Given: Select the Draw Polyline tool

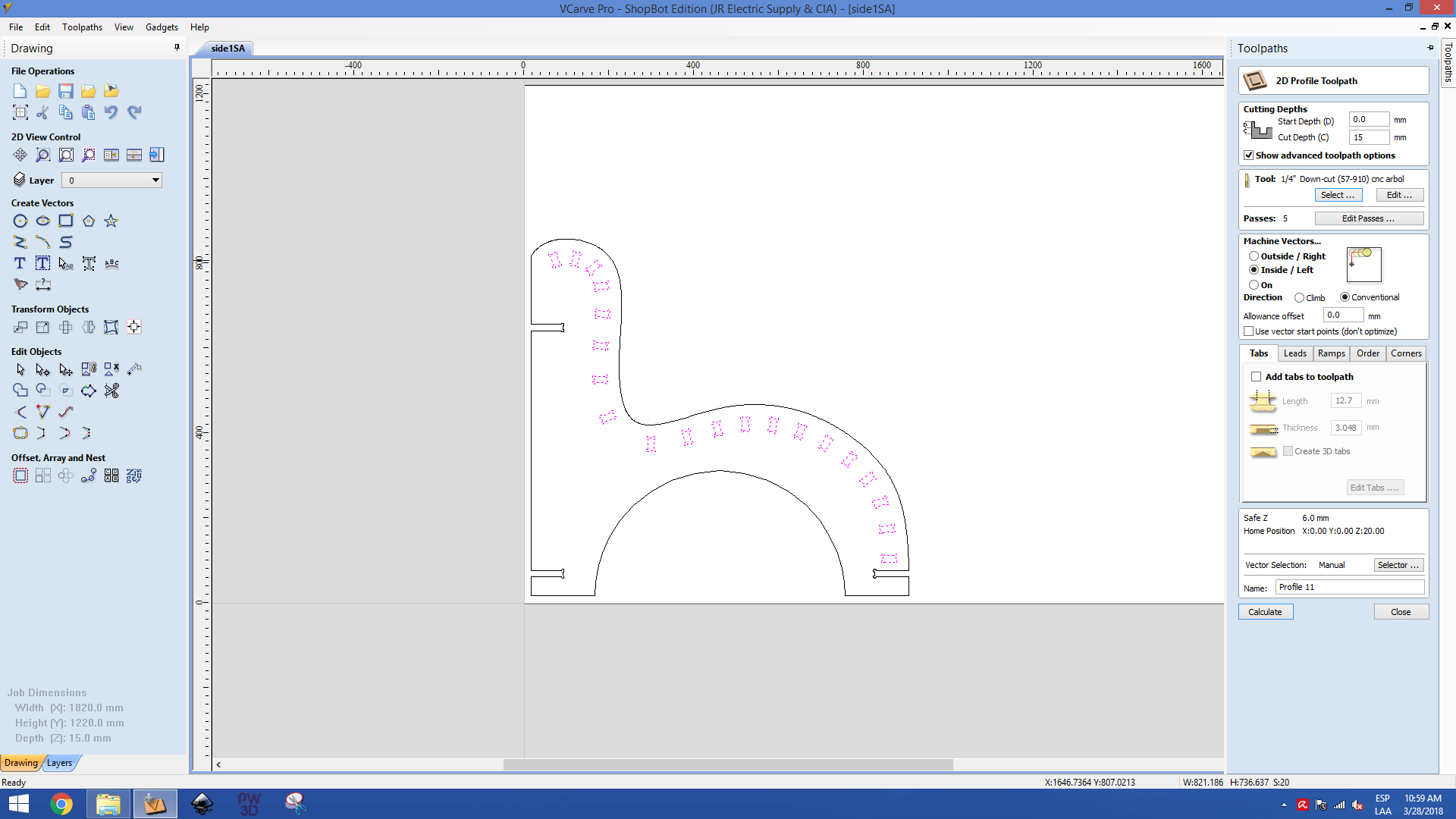Looking at the screenshot, I should [20, 242].
